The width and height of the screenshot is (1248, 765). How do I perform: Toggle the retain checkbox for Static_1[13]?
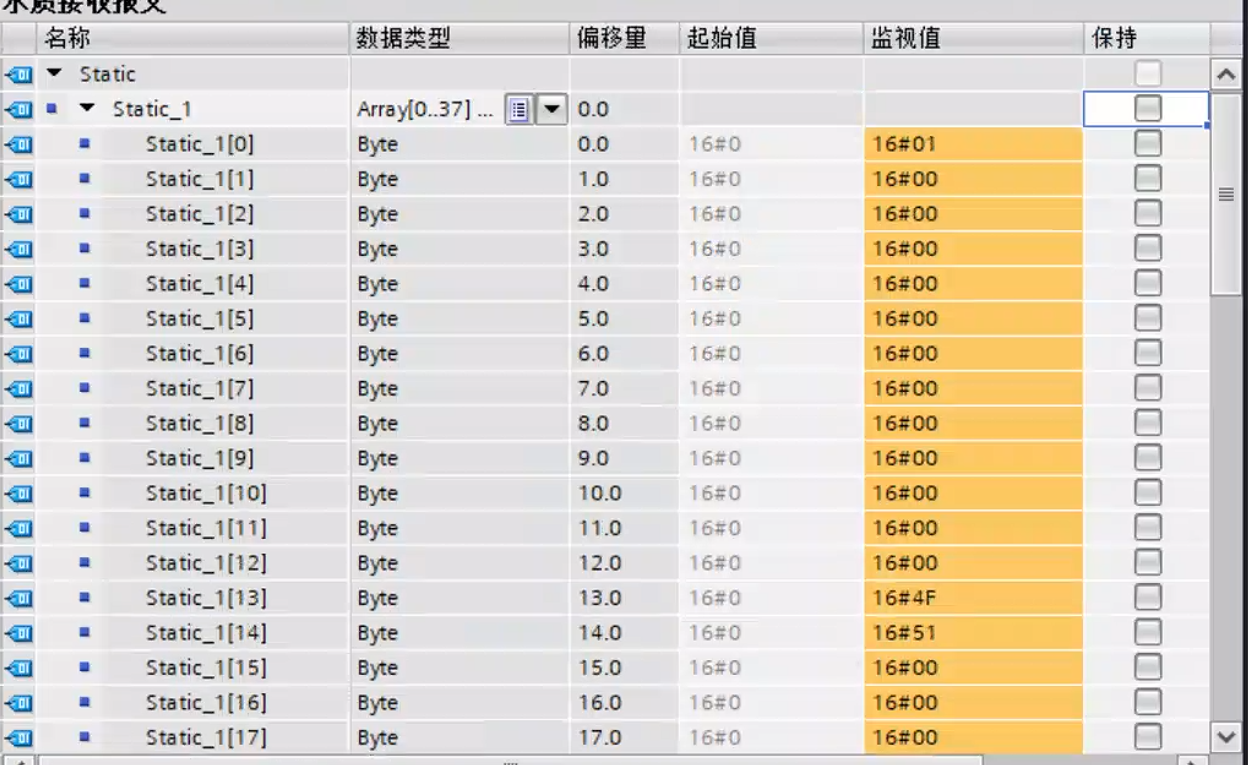point(1147,598)
